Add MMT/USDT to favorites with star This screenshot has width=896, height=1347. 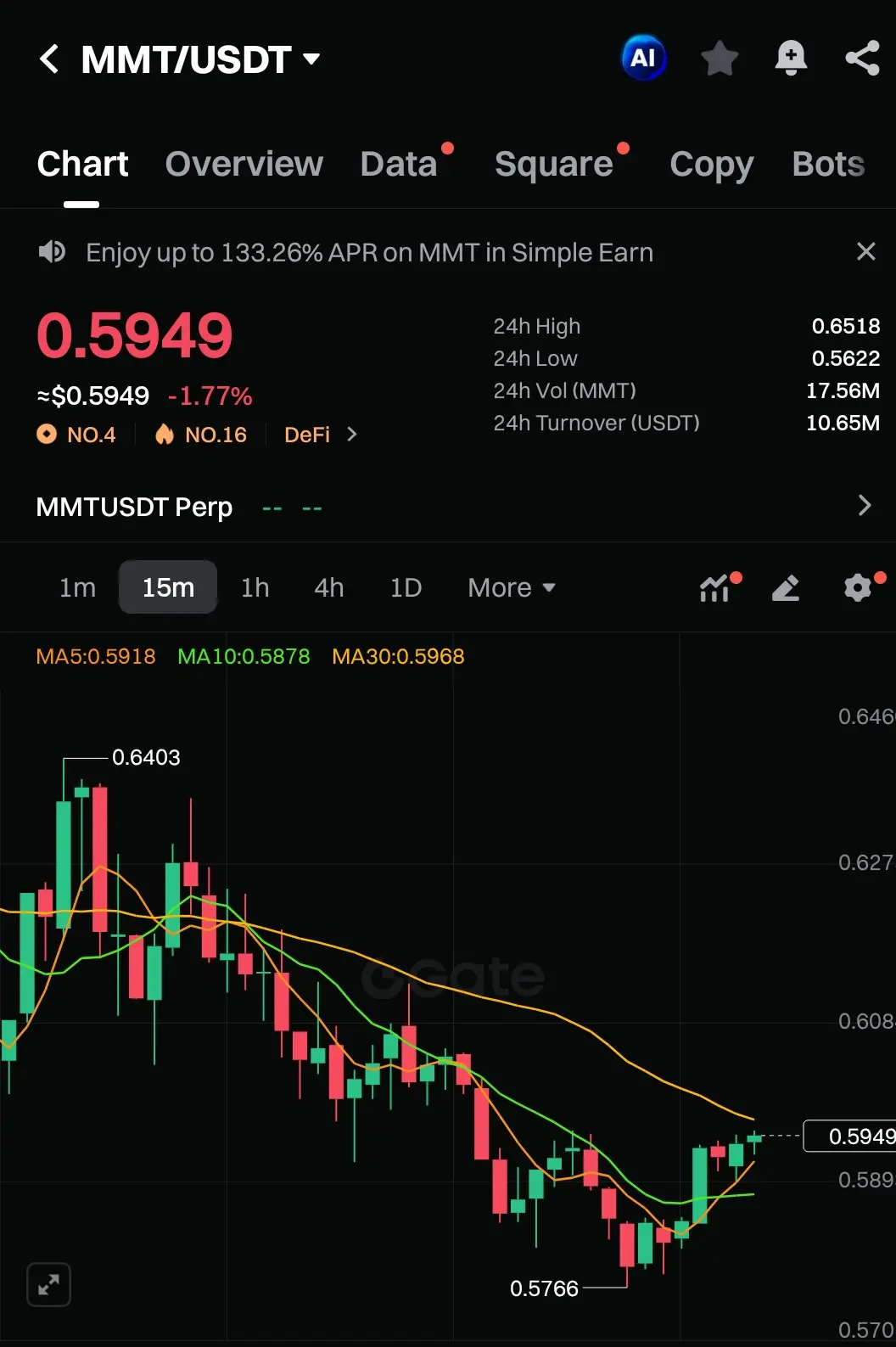(720, 59)
